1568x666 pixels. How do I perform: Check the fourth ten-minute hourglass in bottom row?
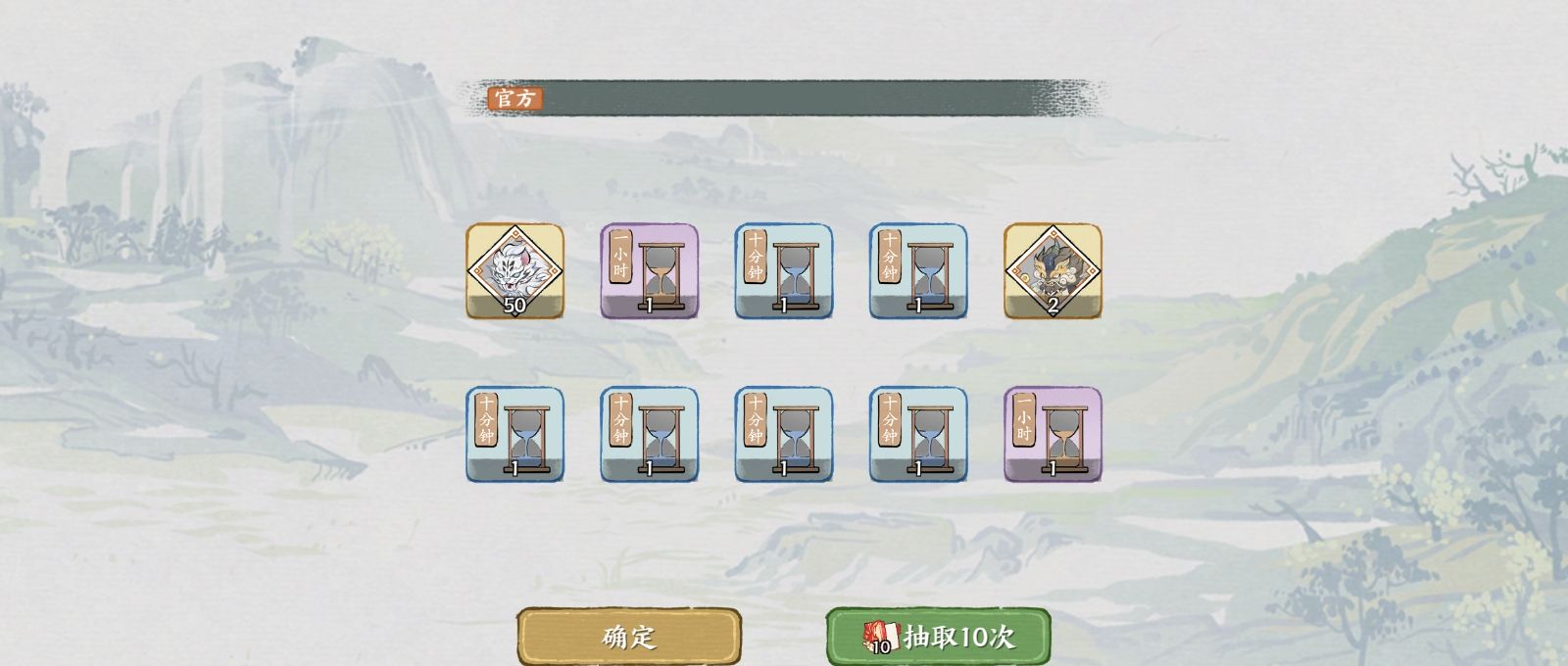(918, 435)
